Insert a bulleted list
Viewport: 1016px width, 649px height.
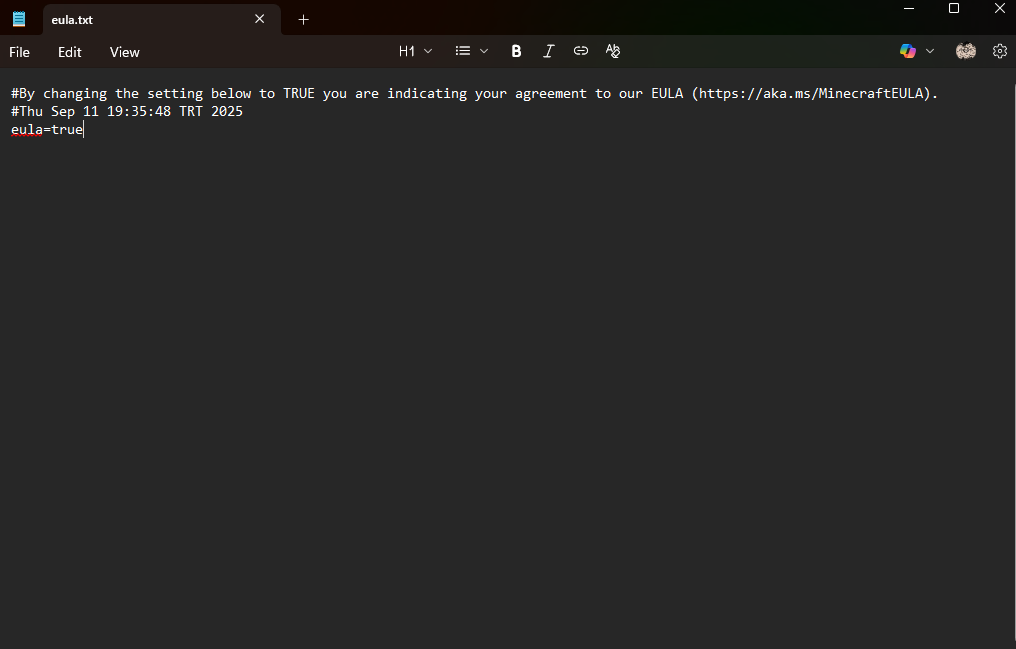tap(463, 51)
